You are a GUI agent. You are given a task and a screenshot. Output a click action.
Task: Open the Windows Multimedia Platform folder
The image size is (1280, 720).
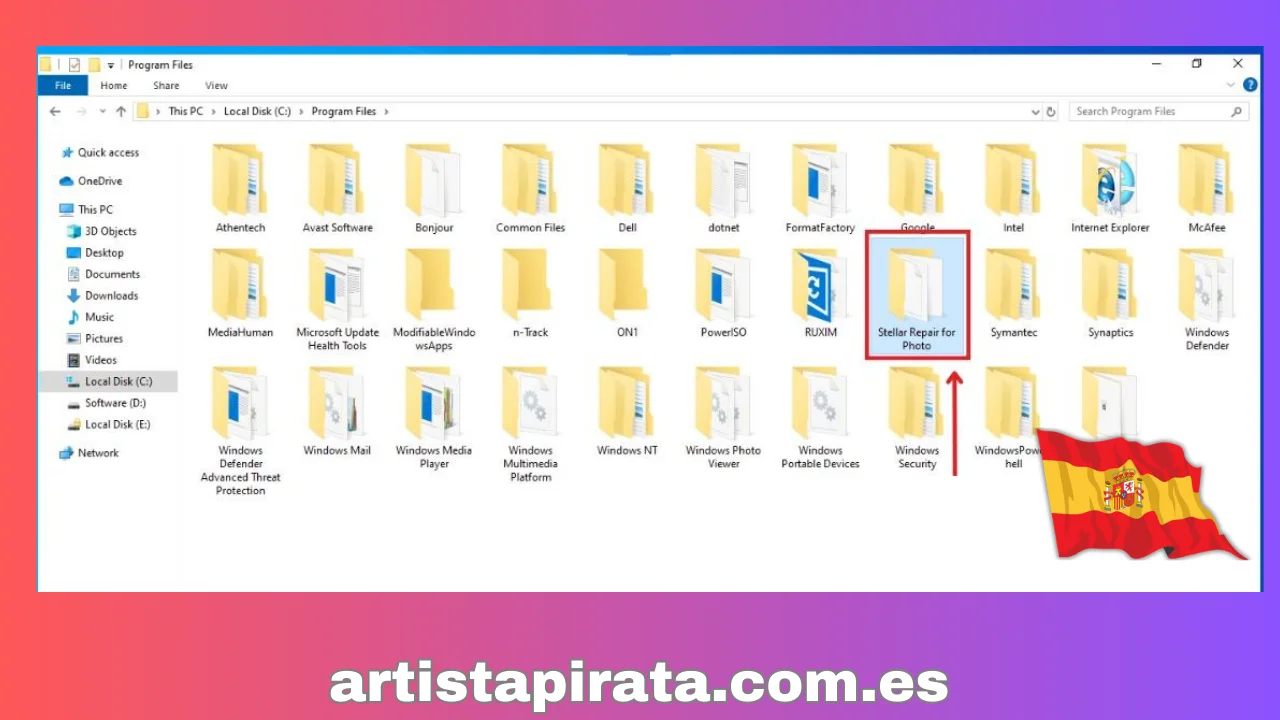(x=530, y=425)
